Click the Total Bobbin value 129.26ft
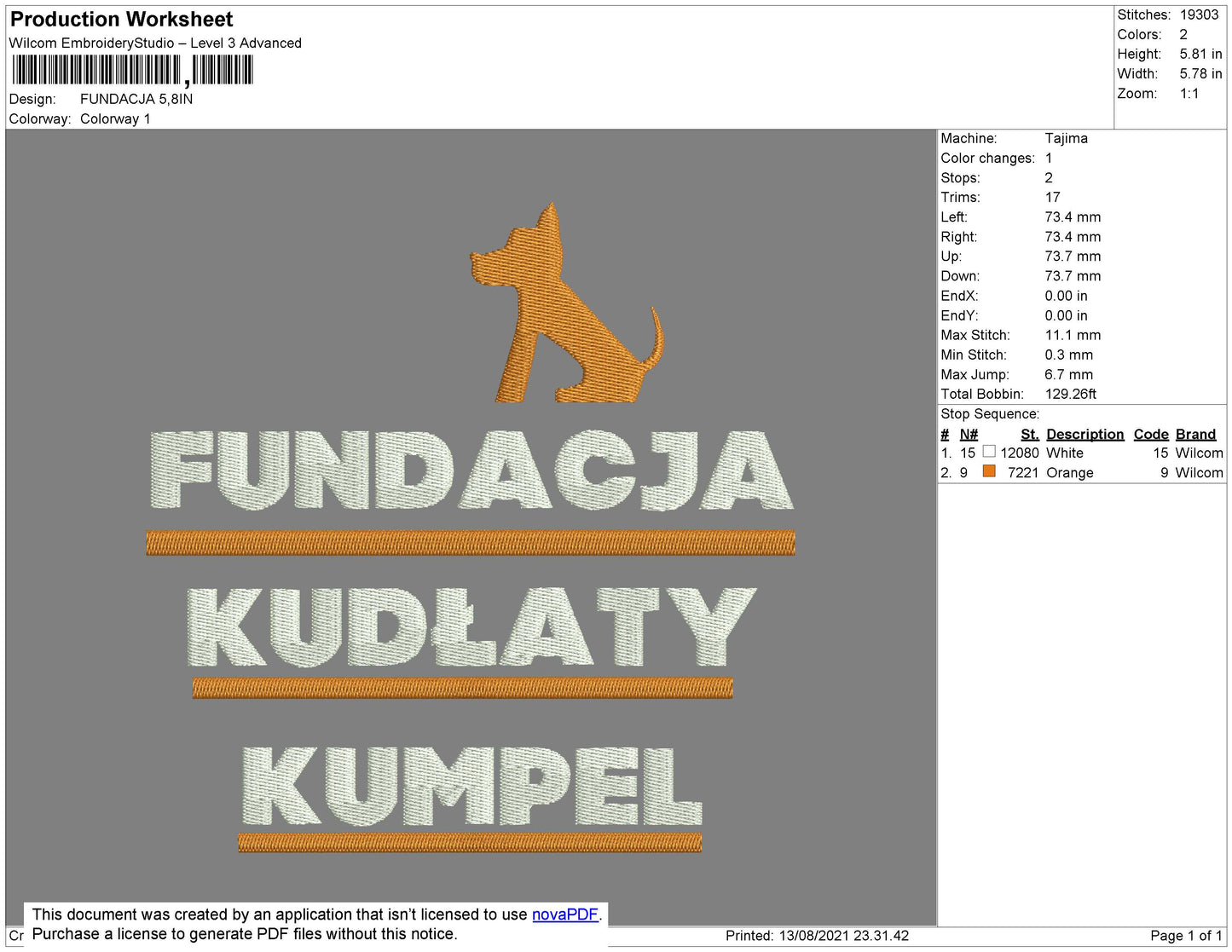 coord(1071,394)
